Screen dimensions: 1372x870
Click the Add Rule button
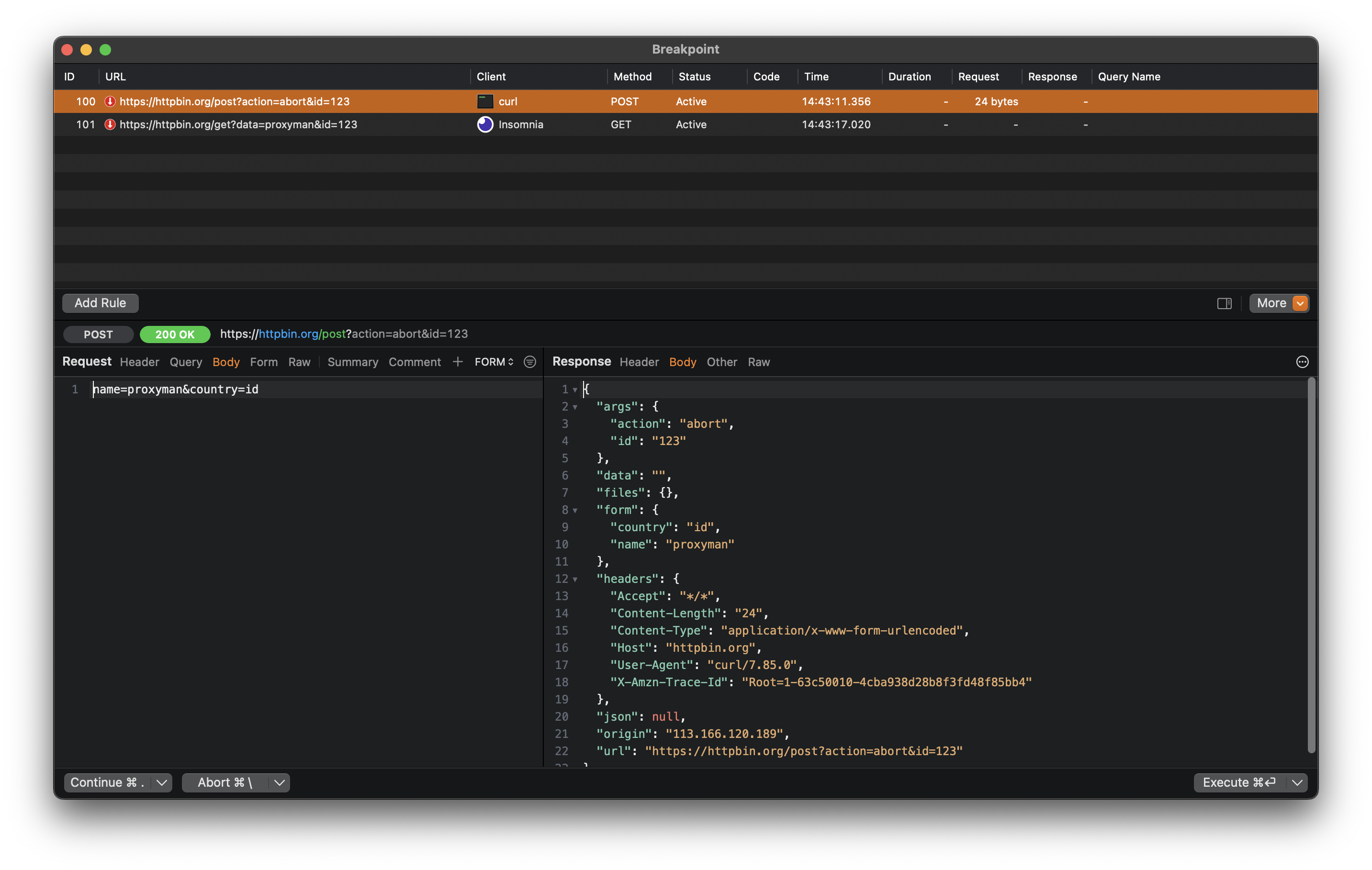click(x=100, y=302)
